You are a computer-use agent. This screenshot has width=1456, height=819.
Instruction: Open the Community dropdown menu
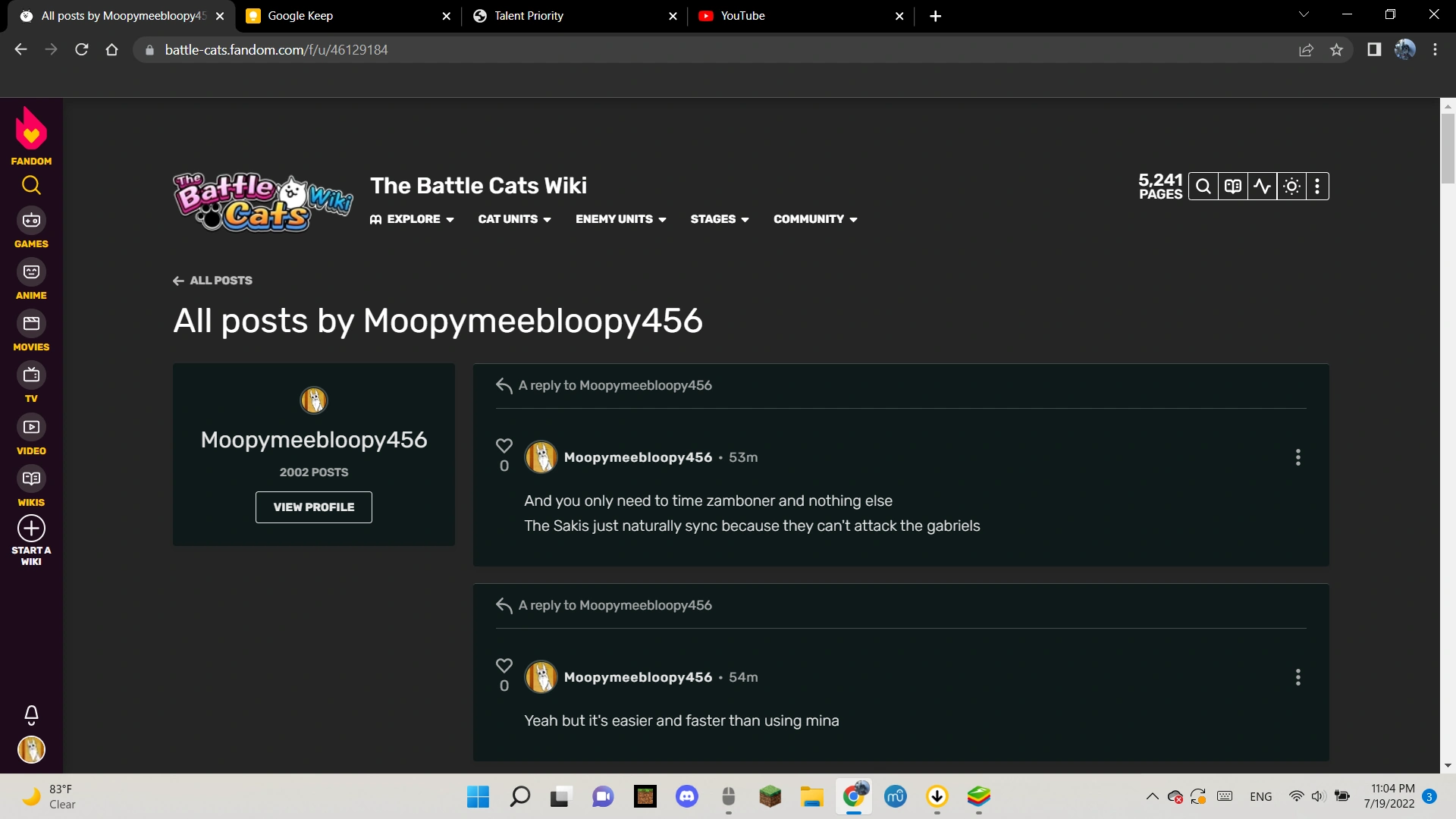pyautogui.click(x=815, y=219)
